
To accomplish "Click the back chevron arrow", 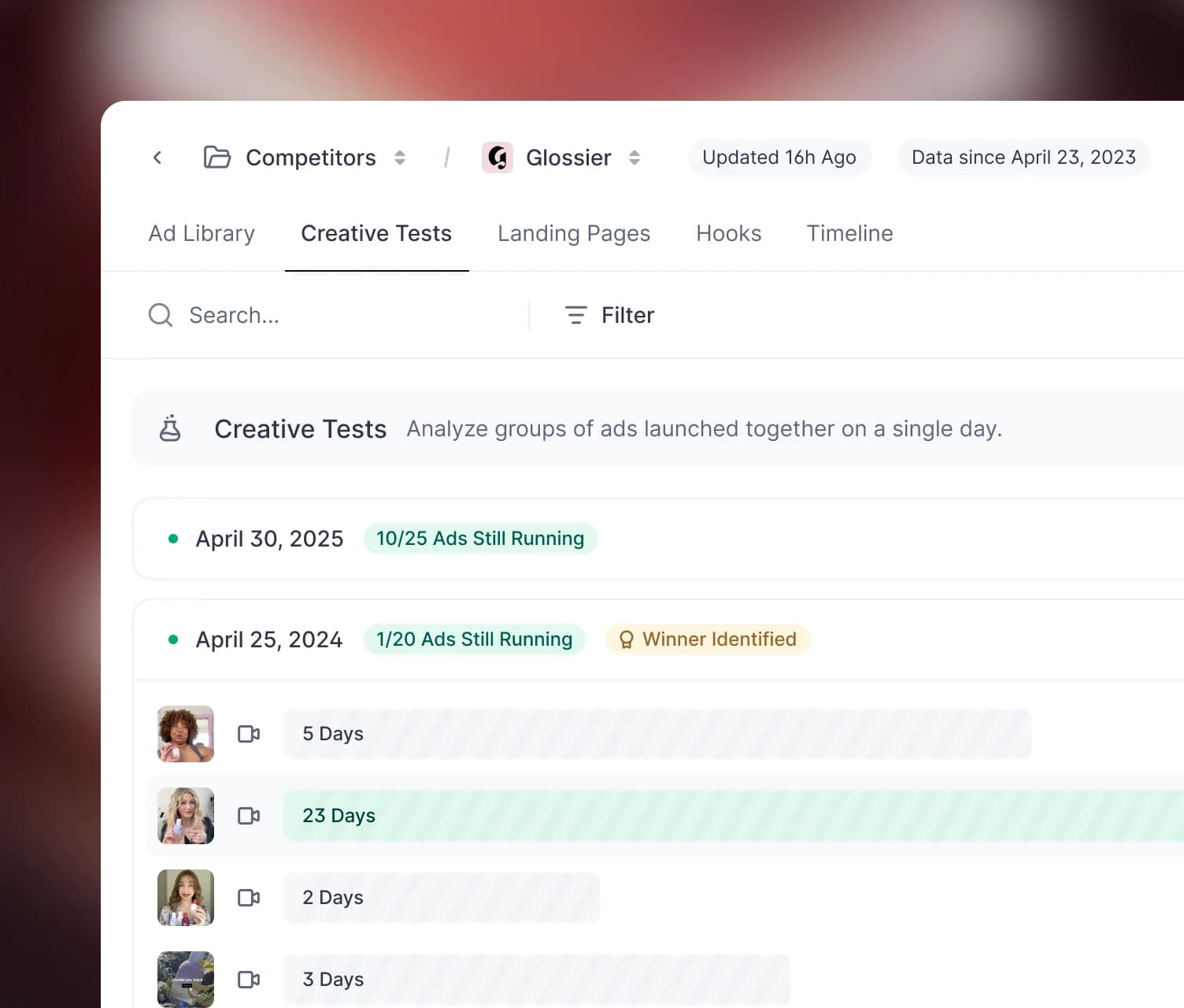I will pyautogui.click(x=157, y=157).
